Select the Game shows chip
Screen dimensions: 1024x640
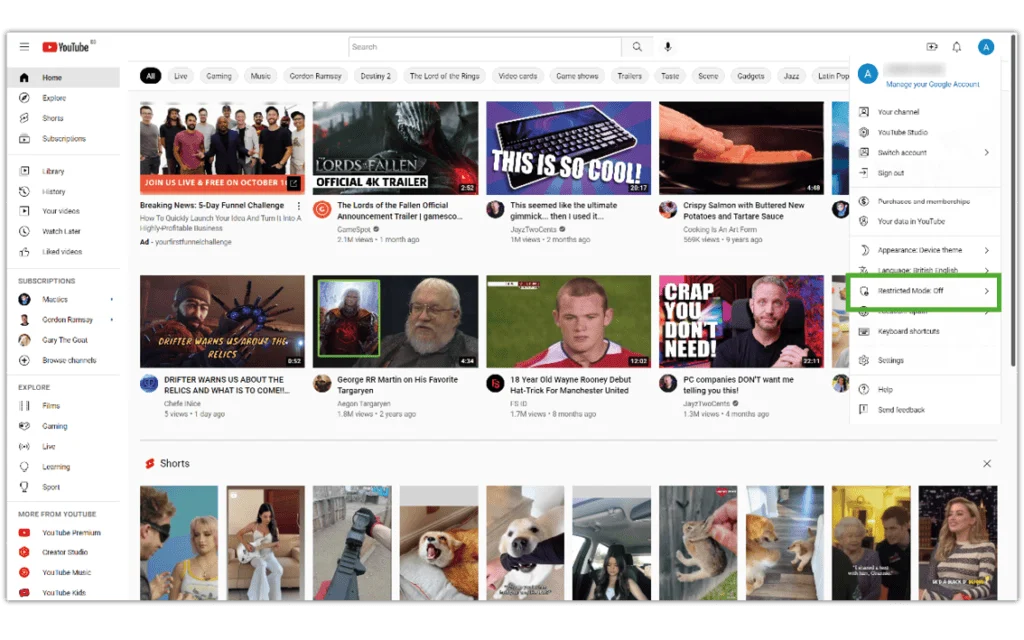[x=577, y=76]
